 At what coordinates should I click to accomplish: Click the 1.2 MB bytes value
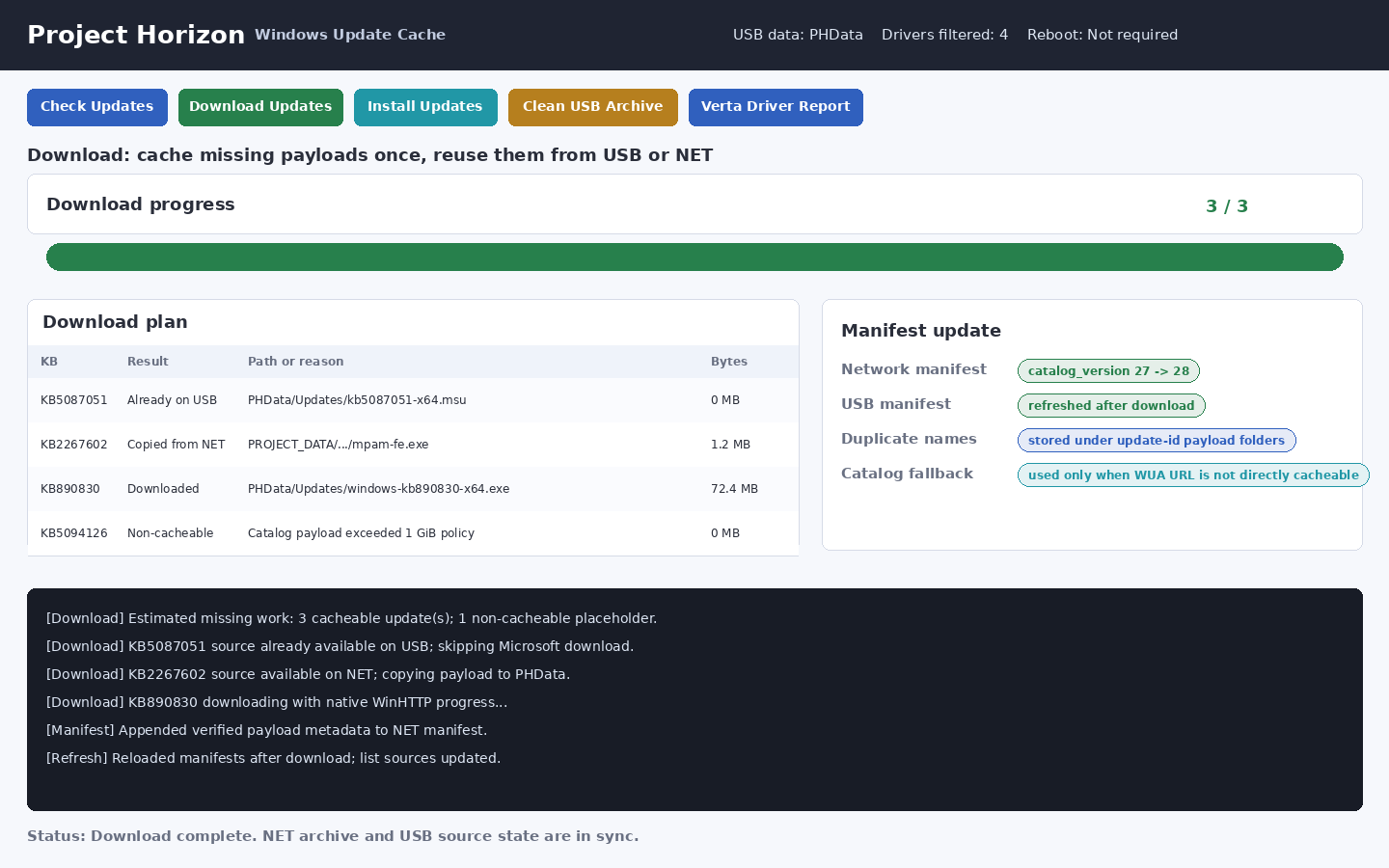click(730, 445)
